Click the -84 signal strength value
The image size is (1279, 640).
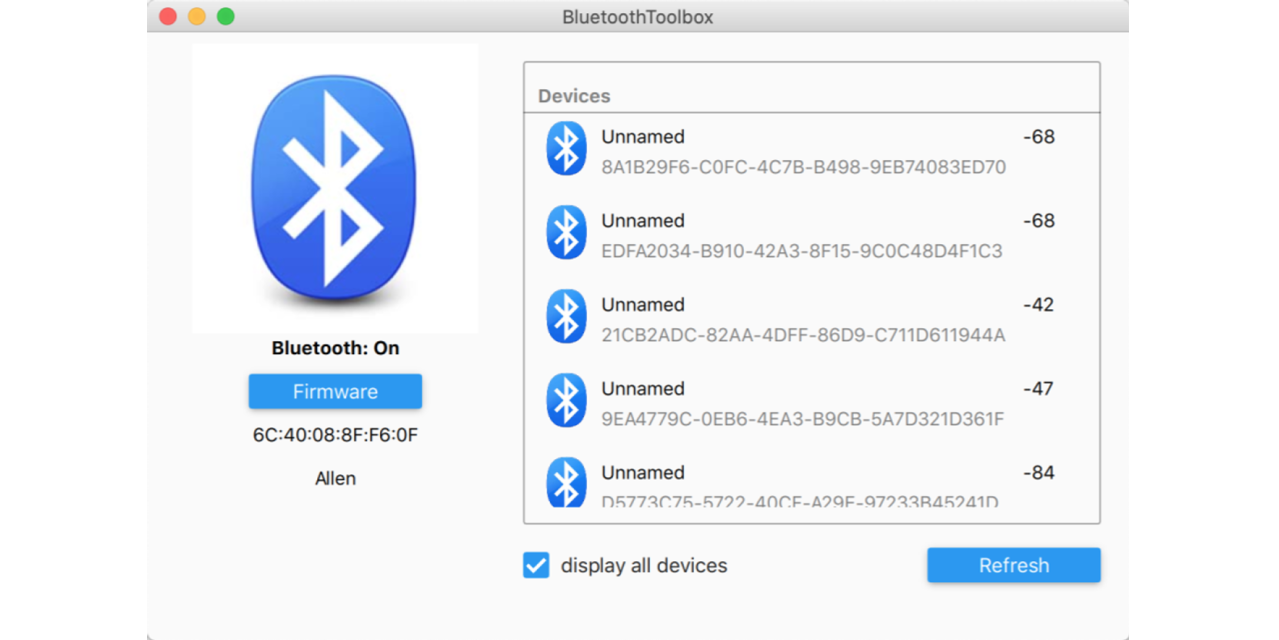1039,473
